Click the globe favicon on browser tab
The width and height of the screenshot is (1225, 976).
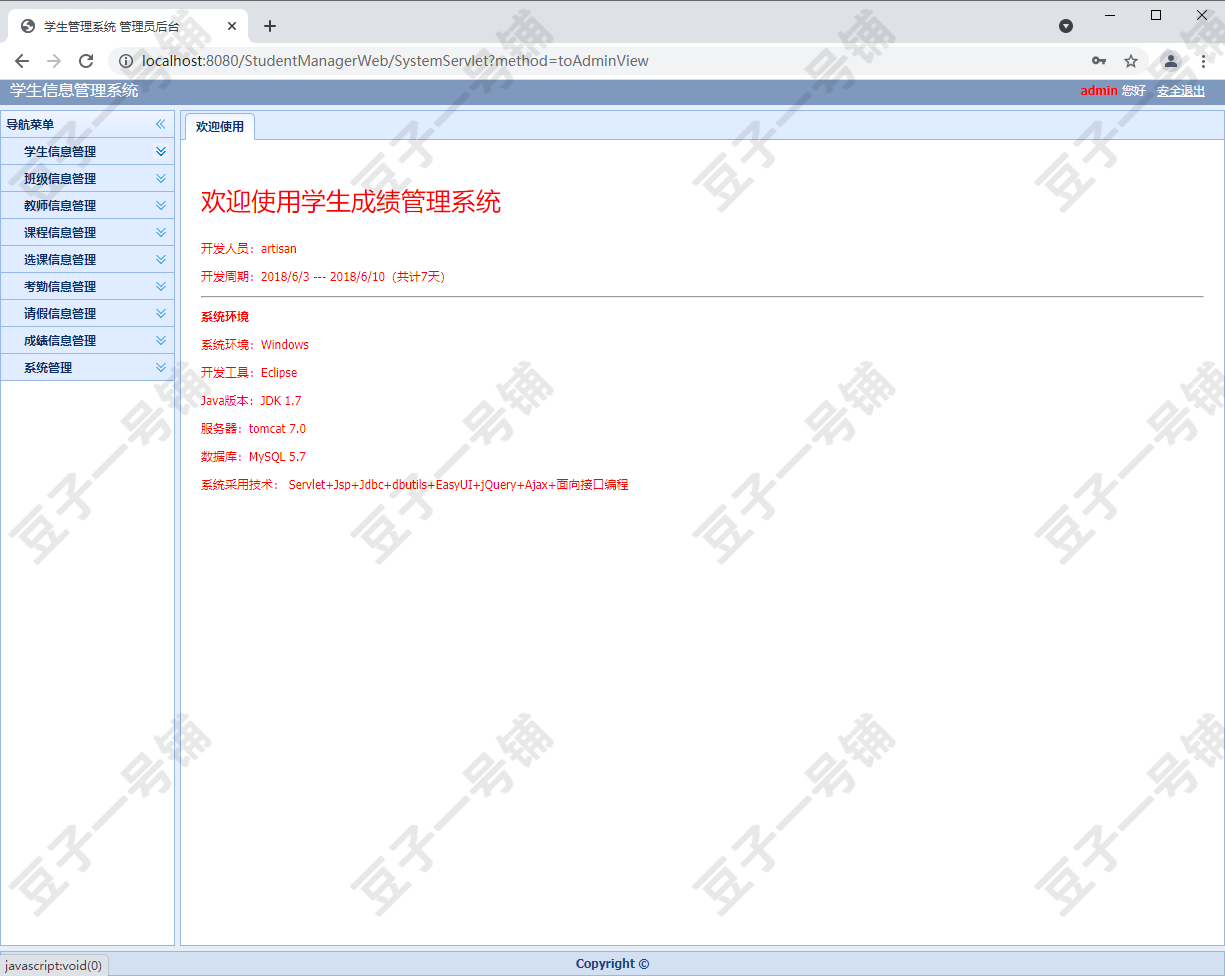point(28,26)
